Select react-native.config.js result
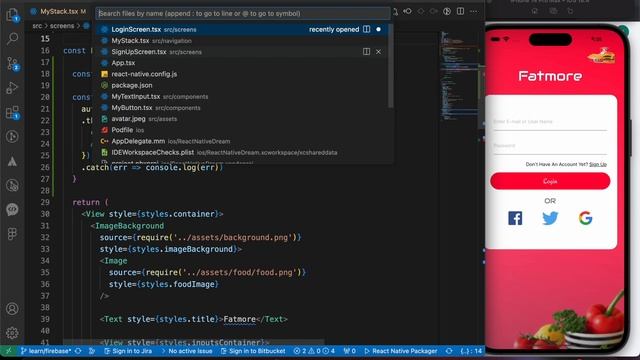 [x=242, y=74]
